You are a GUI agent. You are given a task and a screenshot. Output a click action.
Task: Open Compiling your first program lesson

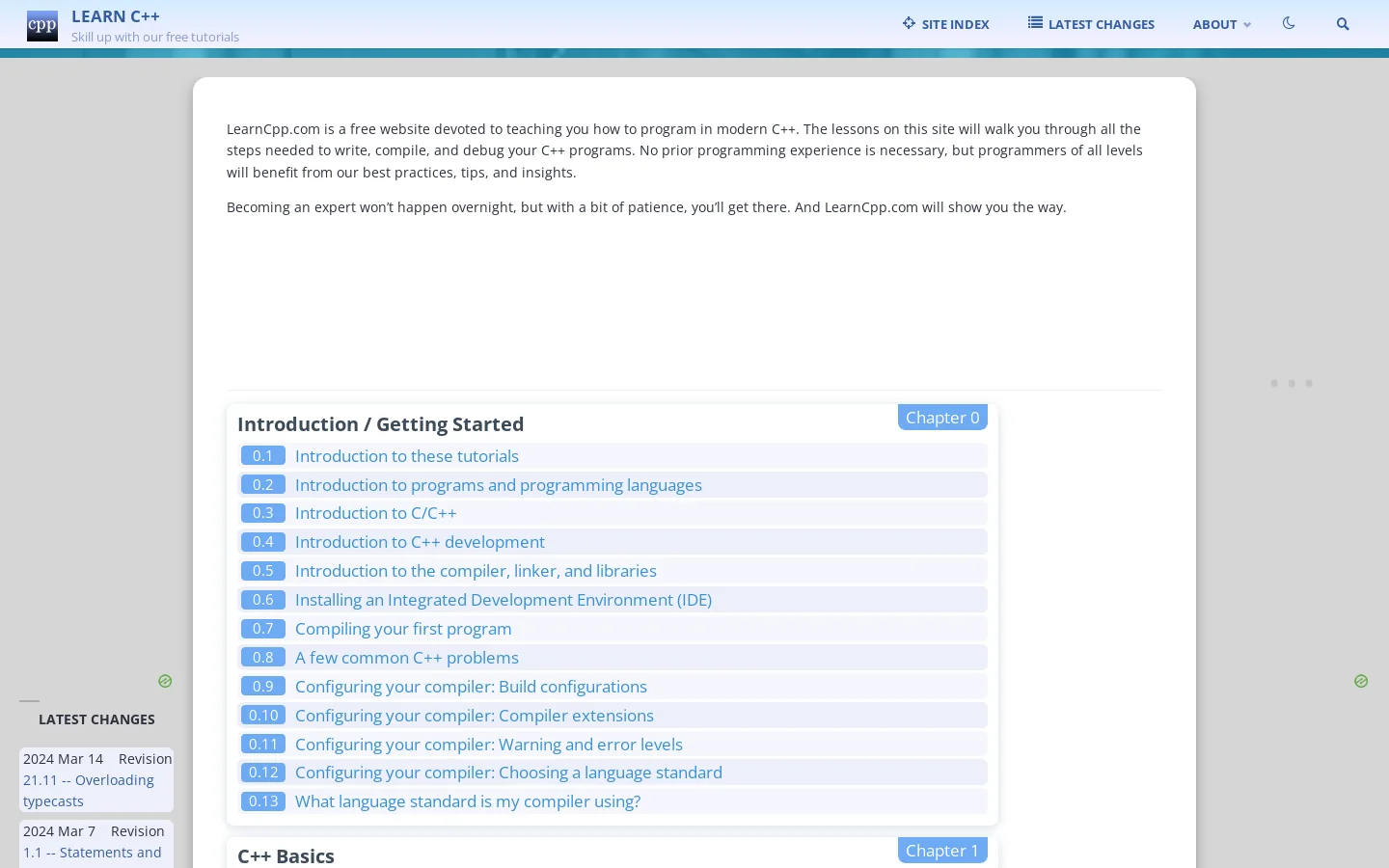point(403,629)
